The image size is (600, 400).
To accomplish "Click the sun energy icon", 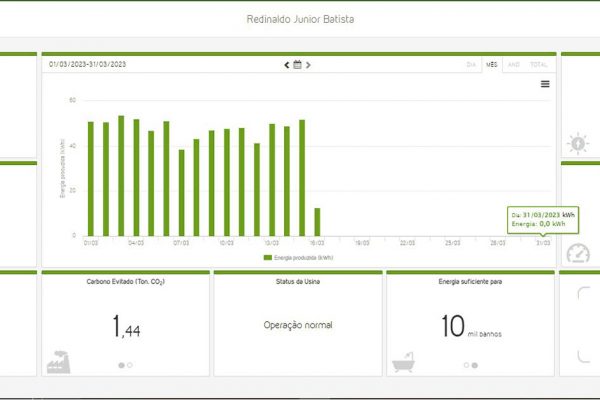I will 578,143.
